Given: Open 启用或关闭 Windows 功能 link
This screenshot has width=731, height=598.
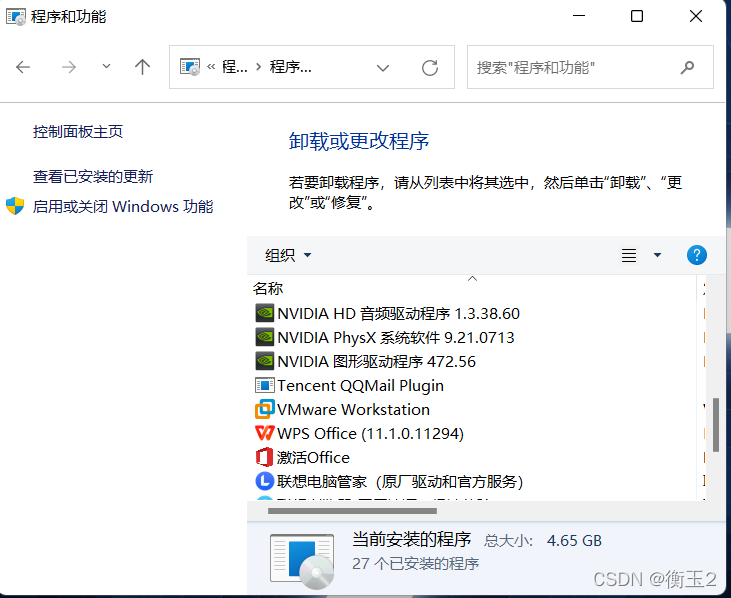Looking at the screenshot, I should click(x=123, y=206).
